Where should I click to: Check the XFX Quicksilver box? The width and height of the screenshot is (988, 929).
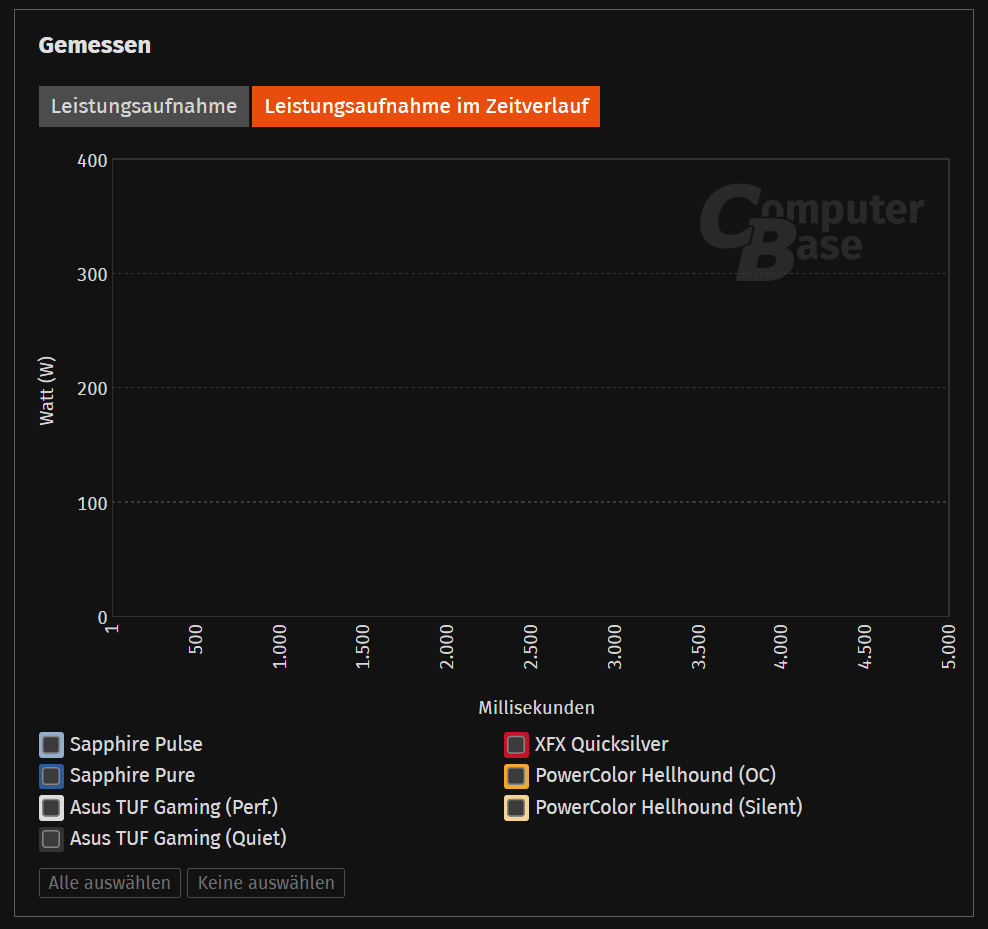(516, 745)
